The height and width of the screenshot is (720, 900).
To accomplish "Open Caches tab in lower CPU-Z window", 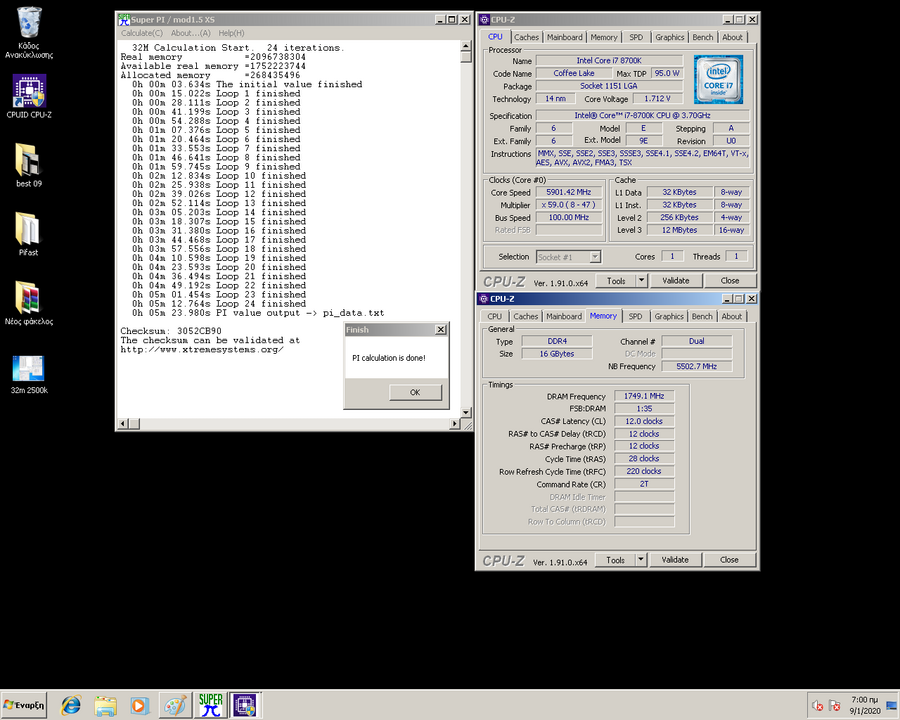I will pos(526,316).
